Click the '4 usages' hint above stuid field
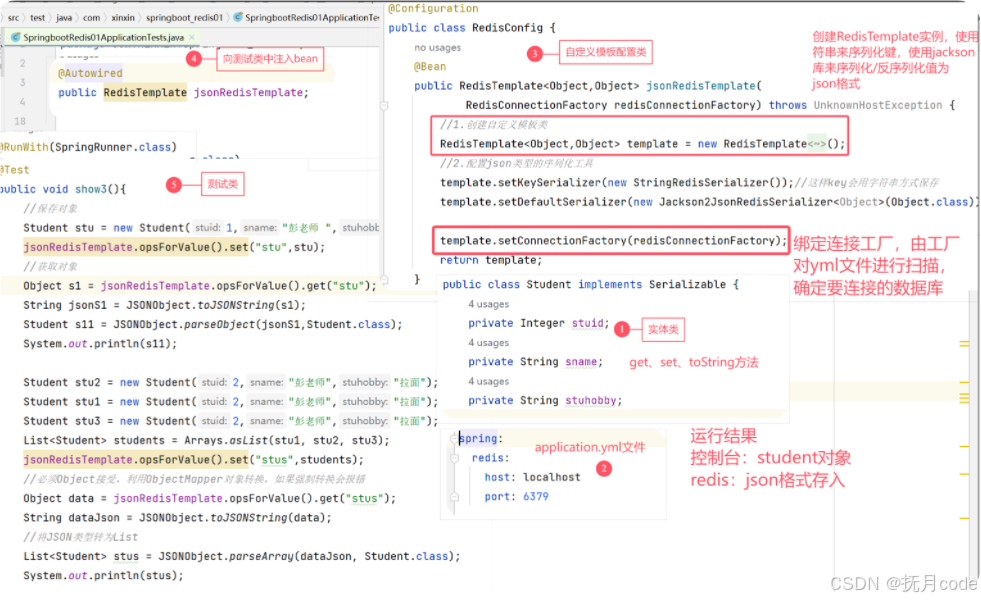The image size is (981, 601). (488, 304)
